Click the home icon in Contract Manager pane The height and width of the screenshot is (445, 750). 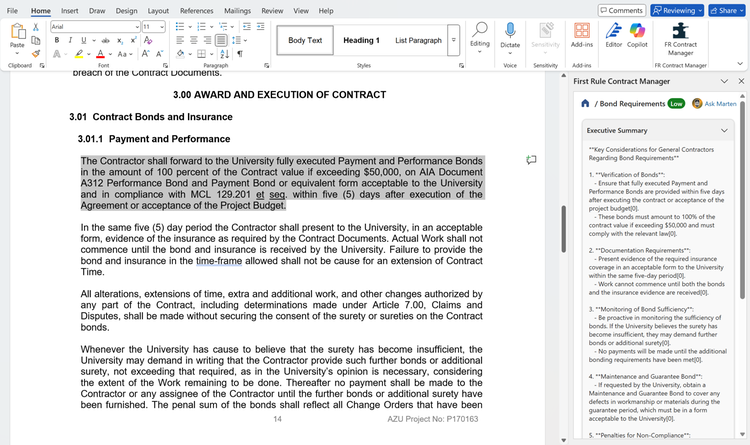585,103
